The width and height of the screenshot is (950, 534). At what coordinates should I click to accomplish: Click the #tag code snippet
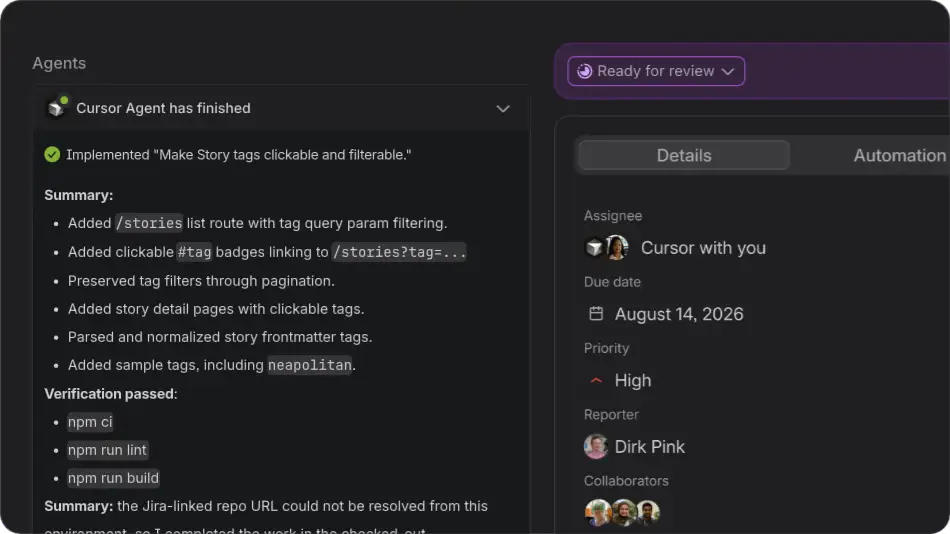click(194, 252)
